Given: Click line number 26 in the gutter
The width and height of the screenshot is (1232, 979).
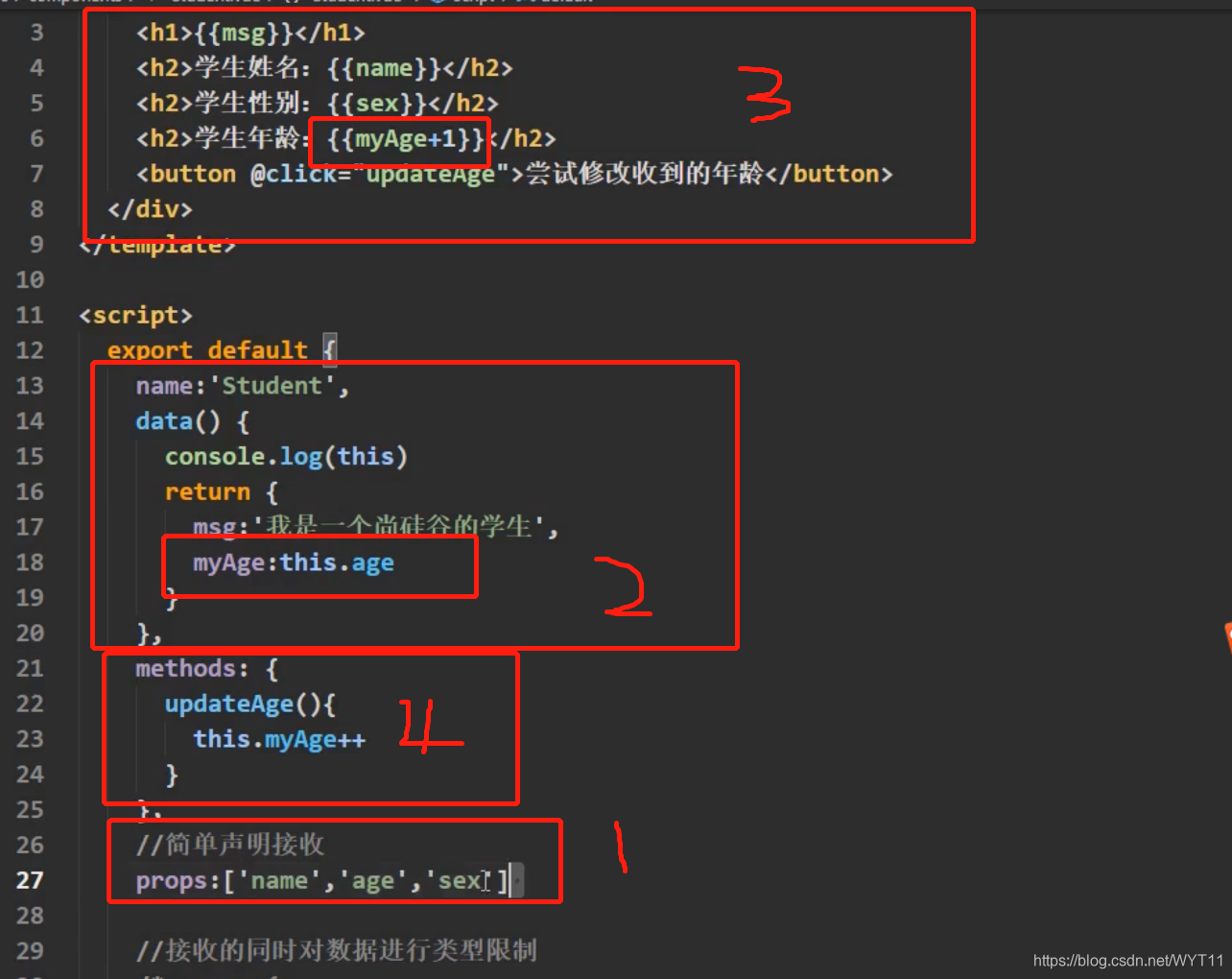Looking at the screenshot, I should (30, 846).
